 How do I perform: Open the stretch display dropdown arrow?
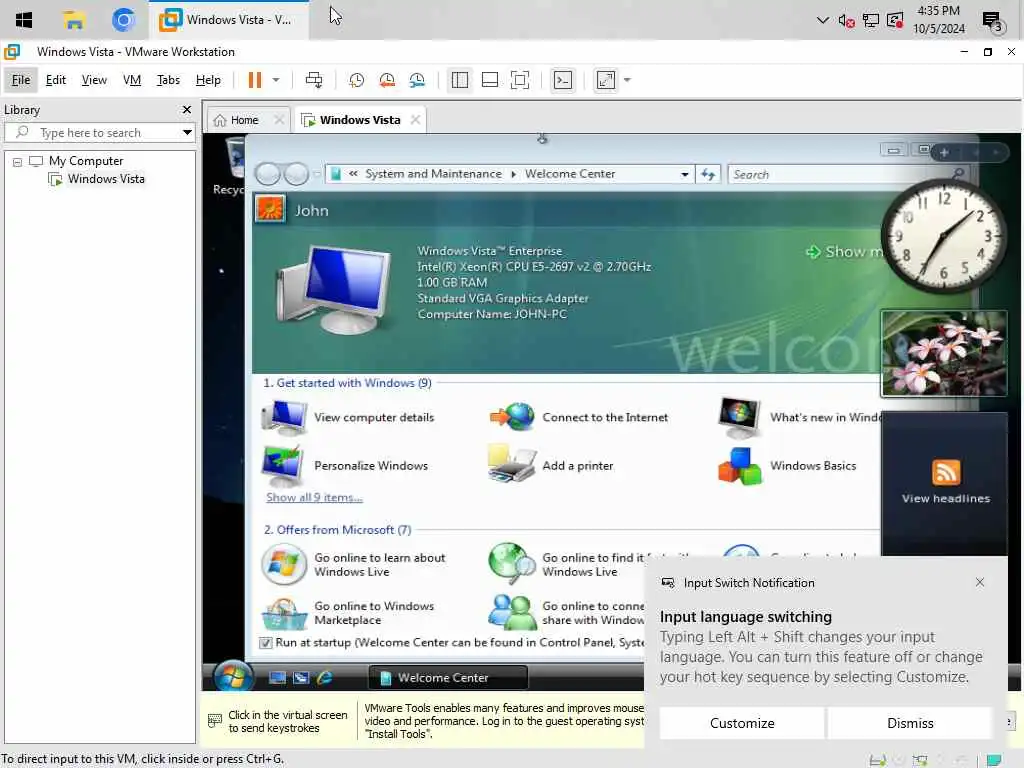(628, 80)
